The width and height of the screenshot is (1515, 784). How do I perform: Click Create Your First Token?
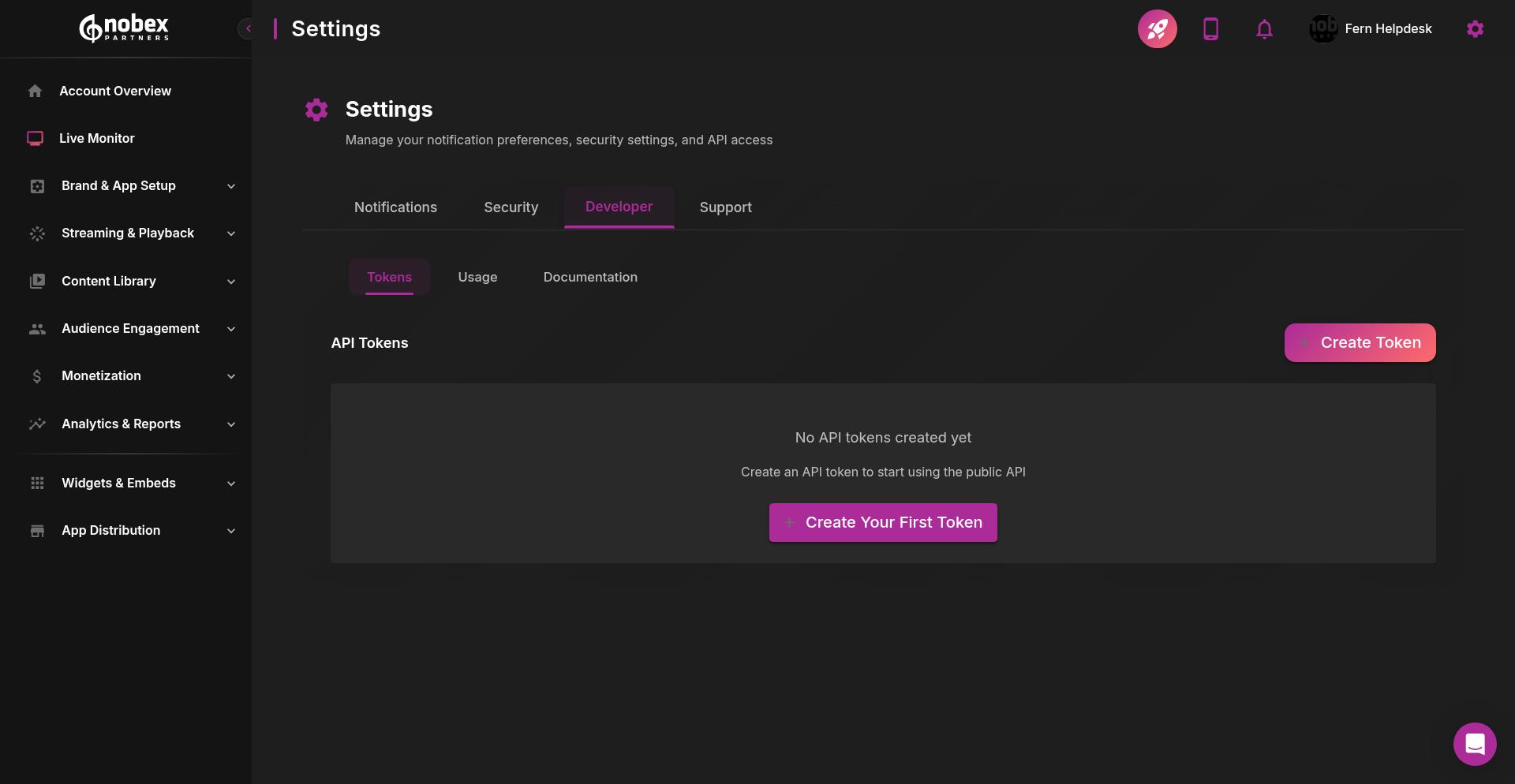point(882,522)
